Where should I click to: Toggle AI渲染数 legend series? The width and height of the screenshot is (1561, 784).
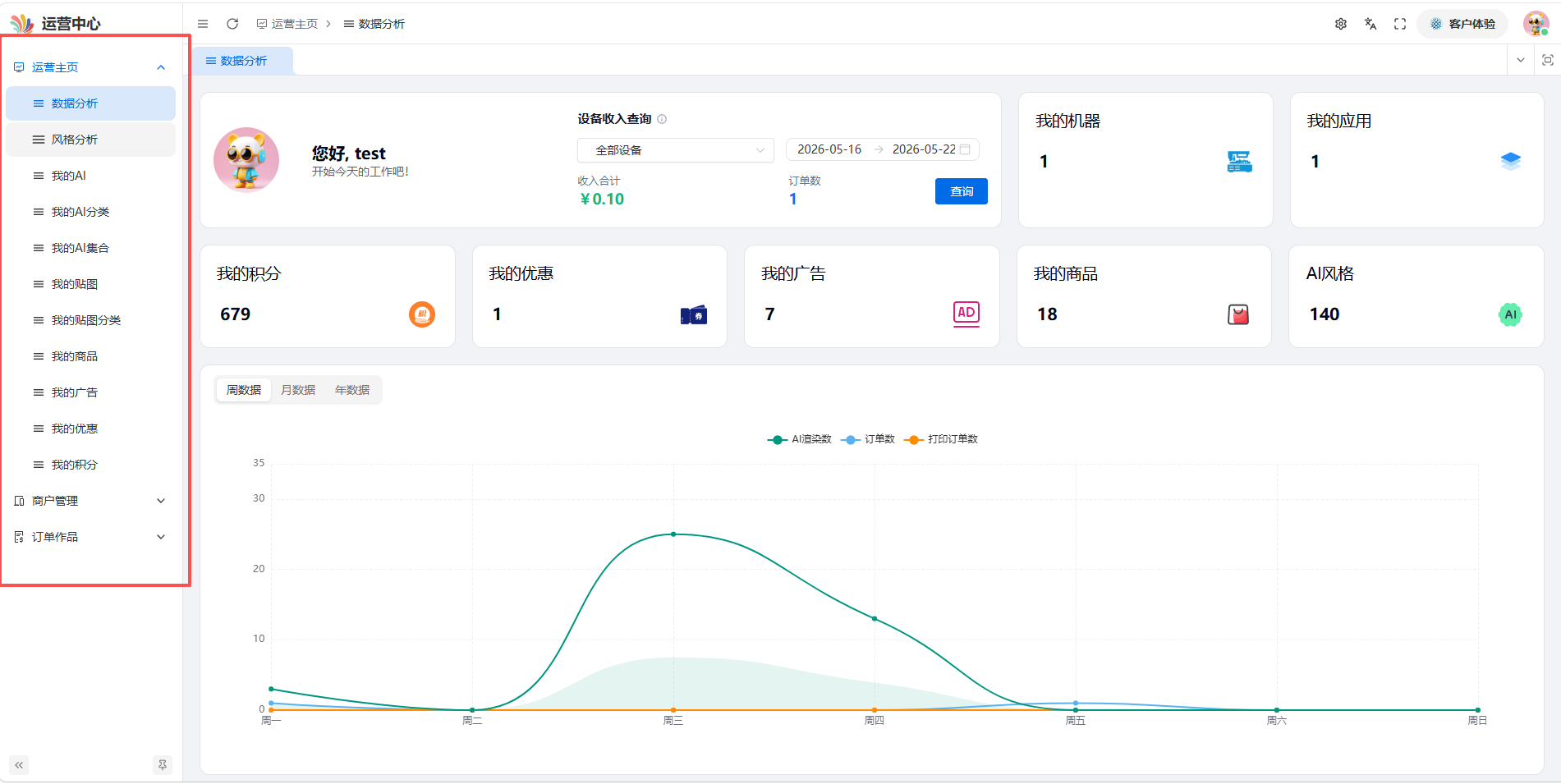click(800, 439)
